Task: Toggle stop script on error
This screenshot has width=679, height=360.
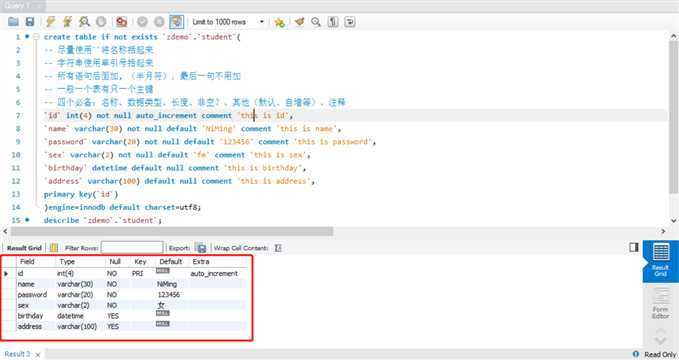Action: click(121, 22)
